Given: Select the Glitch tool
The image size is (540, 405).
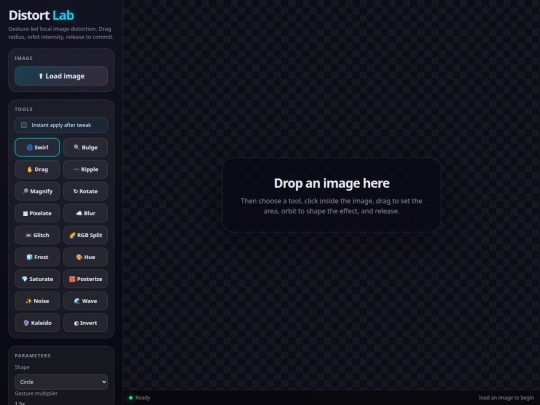Looking at the screenshot, I should point(37,235).
